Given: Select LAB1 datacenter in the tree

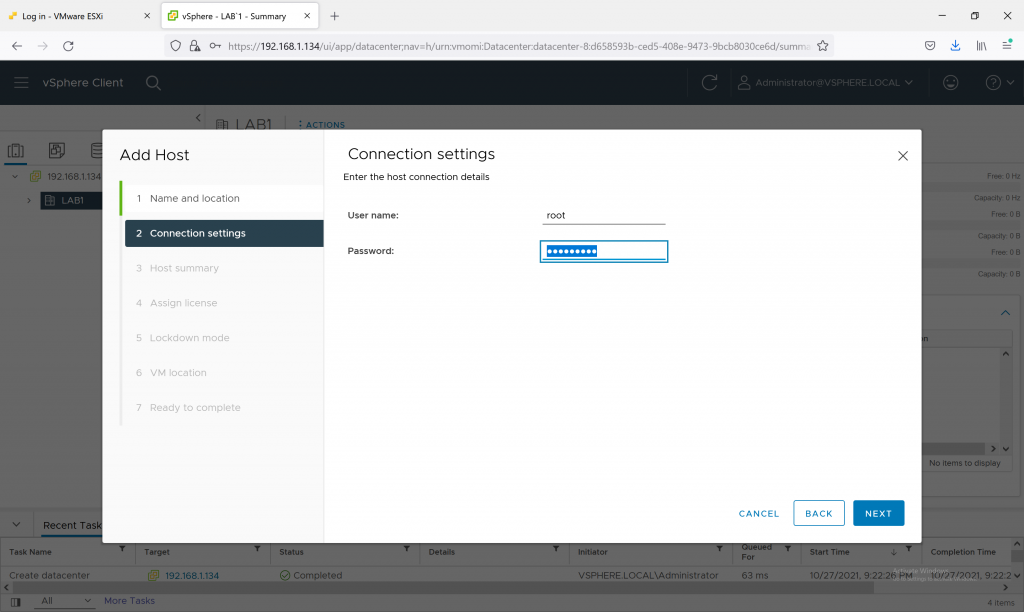Looking at the screenshot, I should tap(71, 201).
